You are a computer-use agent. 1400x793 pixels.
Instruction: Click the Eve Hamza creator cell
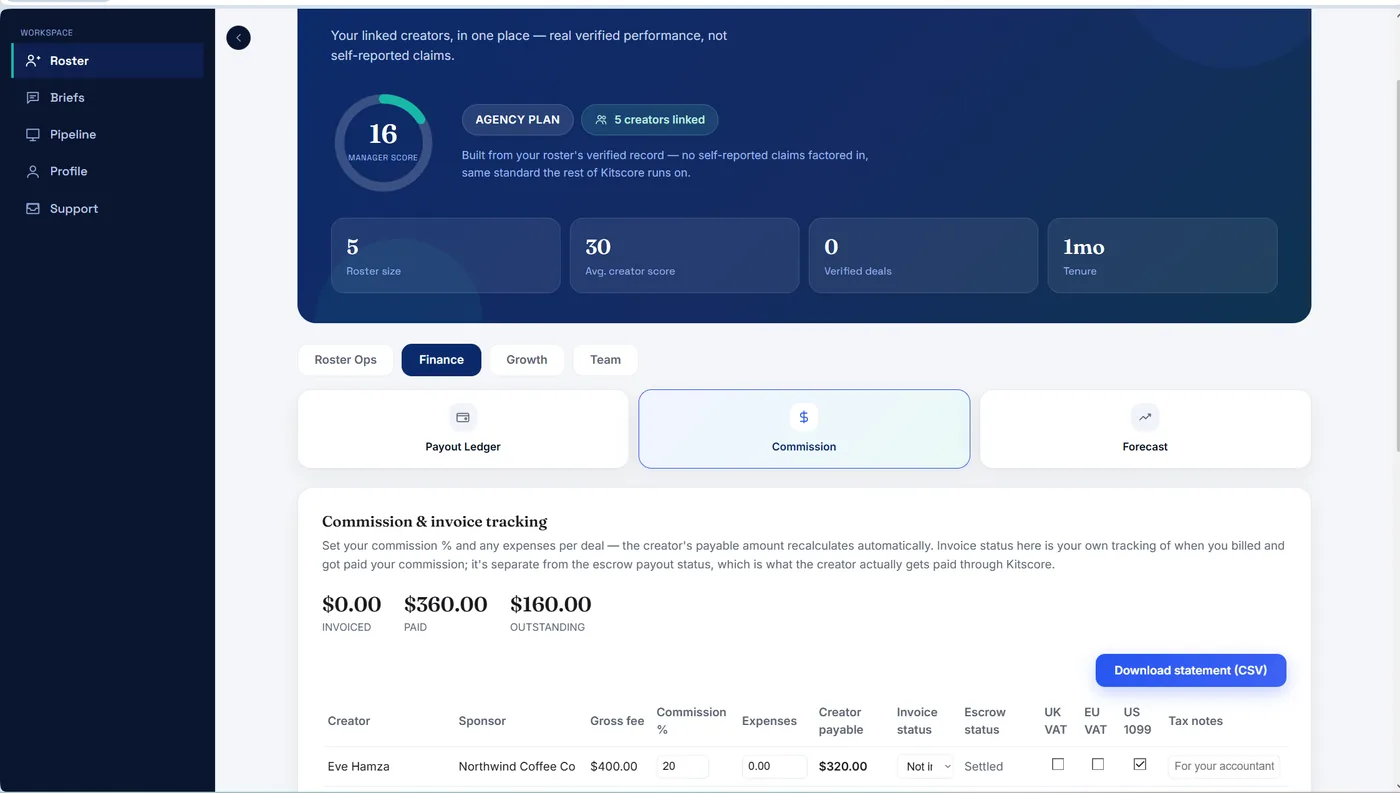(x=358, y=767)
